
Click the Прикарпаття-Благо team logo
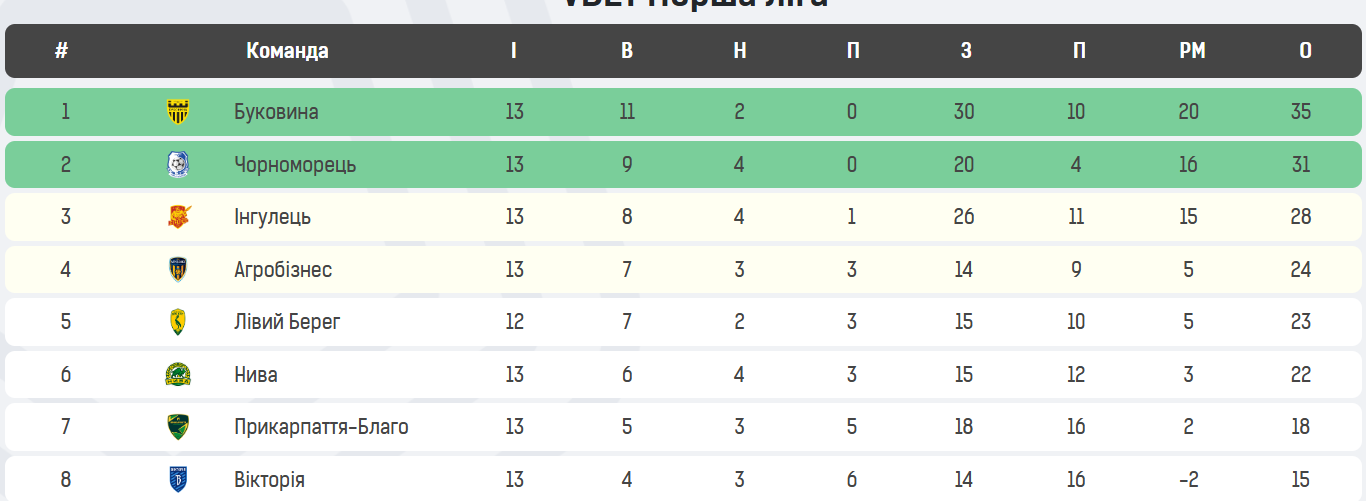tap(178, 427)
